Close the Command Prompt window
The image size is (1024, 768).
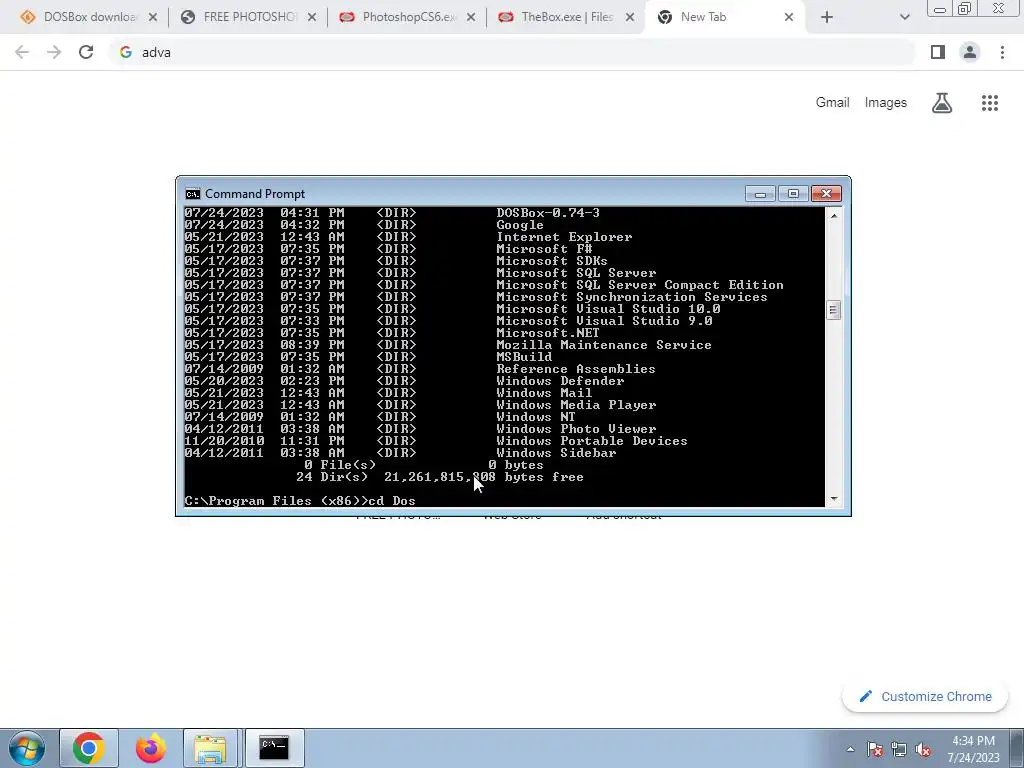point(826,194)
